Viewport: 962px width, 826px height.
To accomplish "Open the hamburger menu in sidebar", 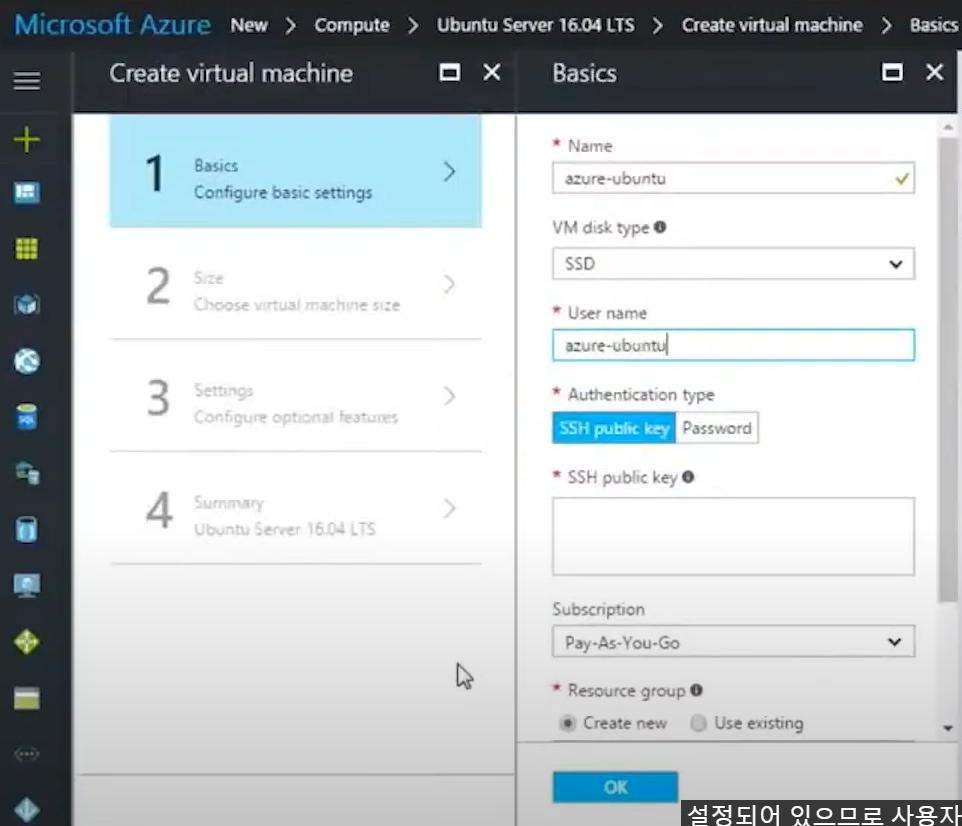I will [x=27, y=80].
